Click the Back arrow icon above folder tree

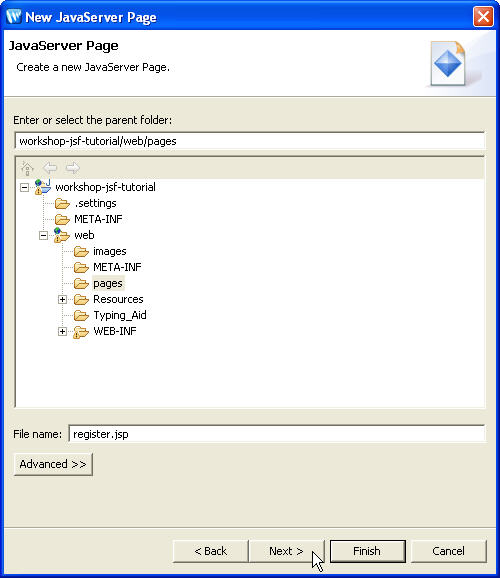50,168
